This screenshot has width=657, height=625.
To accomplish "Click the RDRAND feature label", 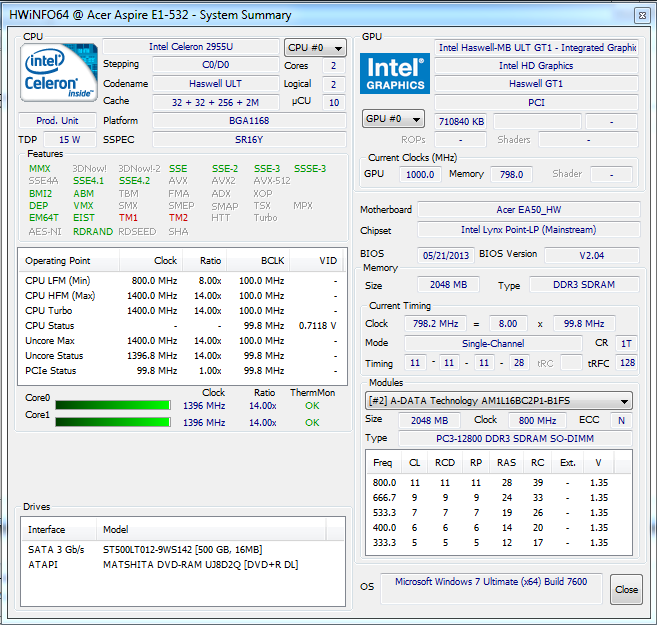I will pyautogui.click(x=93, y=232).
